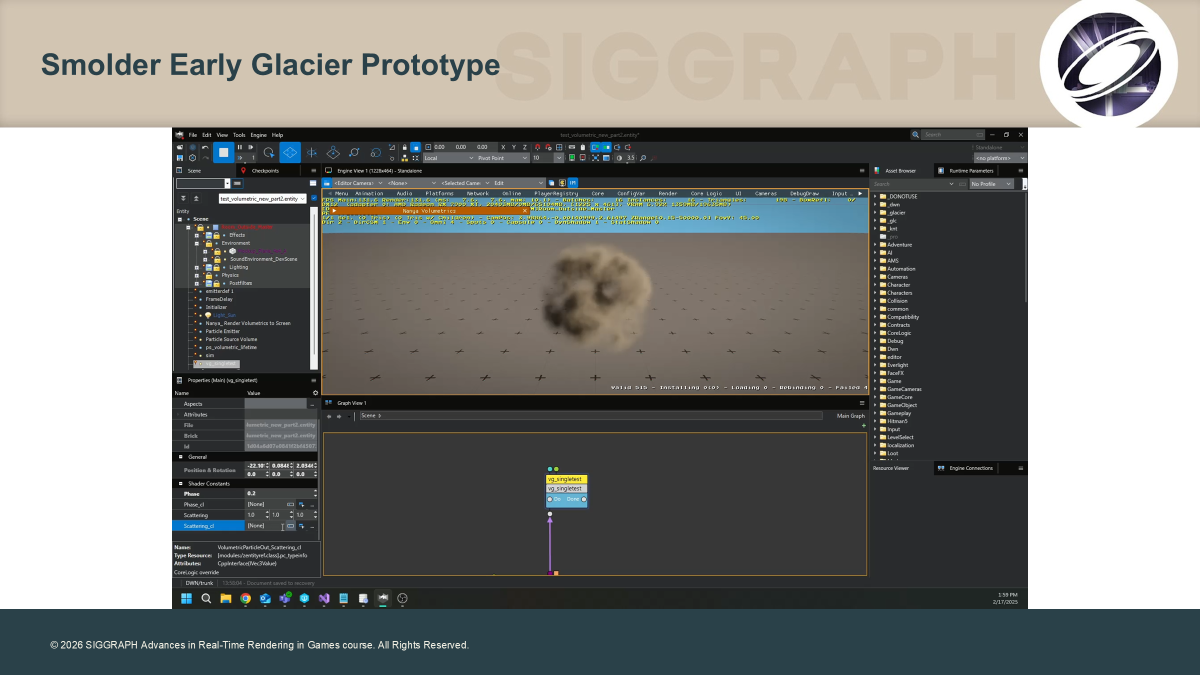Viewport: 1200px width, 675px height.
Task: Toggle lock on Physics row
Action: click(209, 275)
